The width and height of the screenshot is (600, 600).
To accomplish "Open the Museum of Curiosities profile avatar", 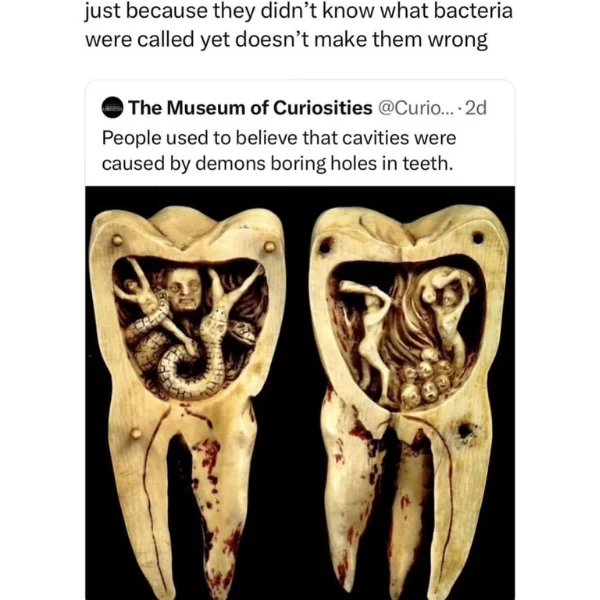I will pos(112,108).
